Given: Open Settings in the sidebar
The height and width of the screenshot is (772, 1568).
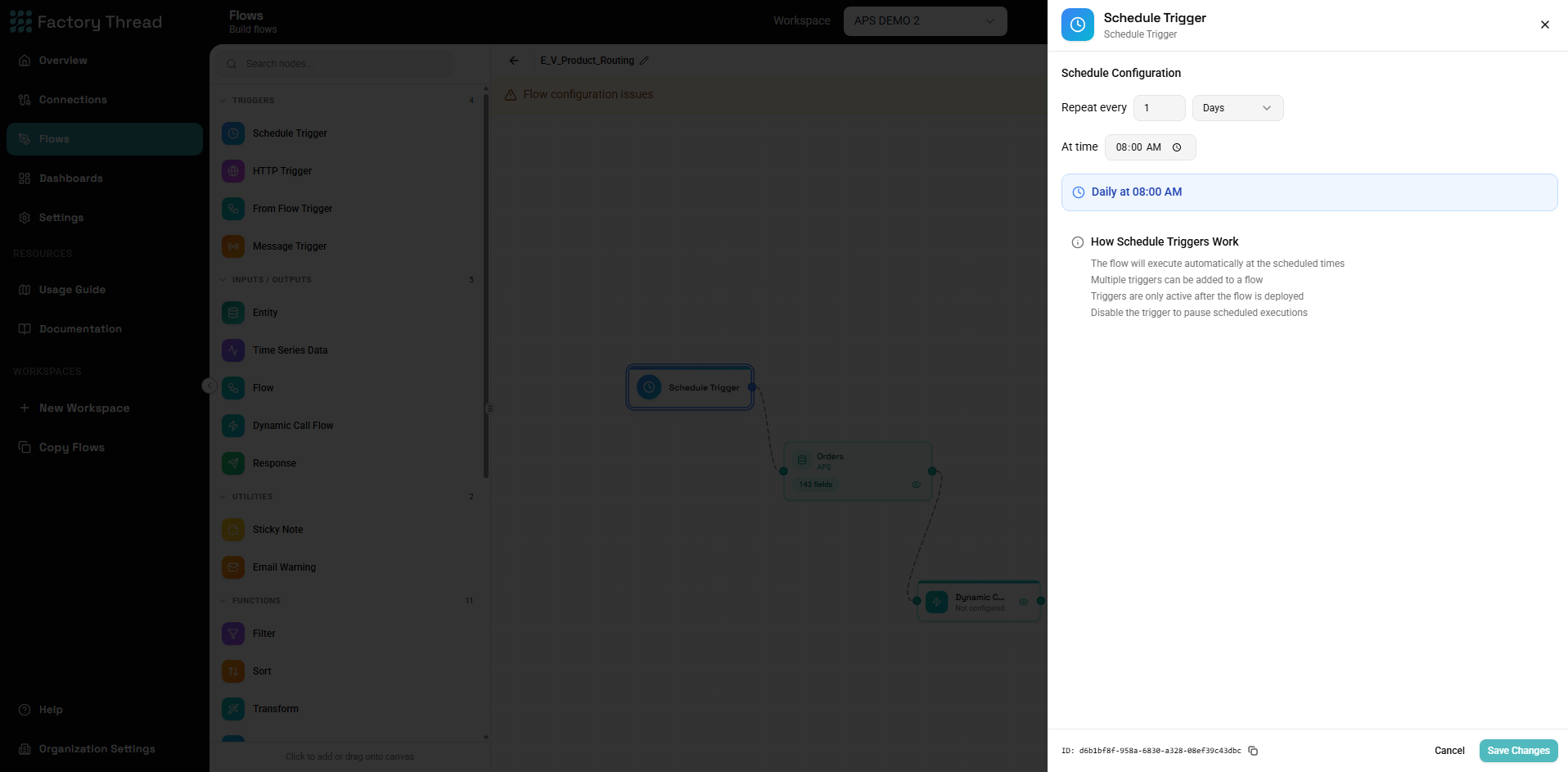Looking at the screenshot, I should (x=105, y=218).
